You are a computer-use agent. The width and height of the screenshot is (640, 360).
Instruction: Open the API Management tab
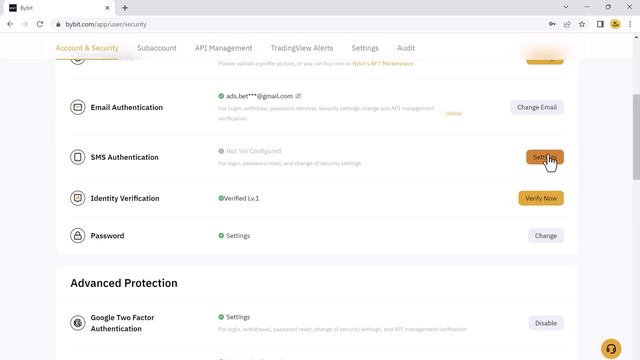point(223,48)
